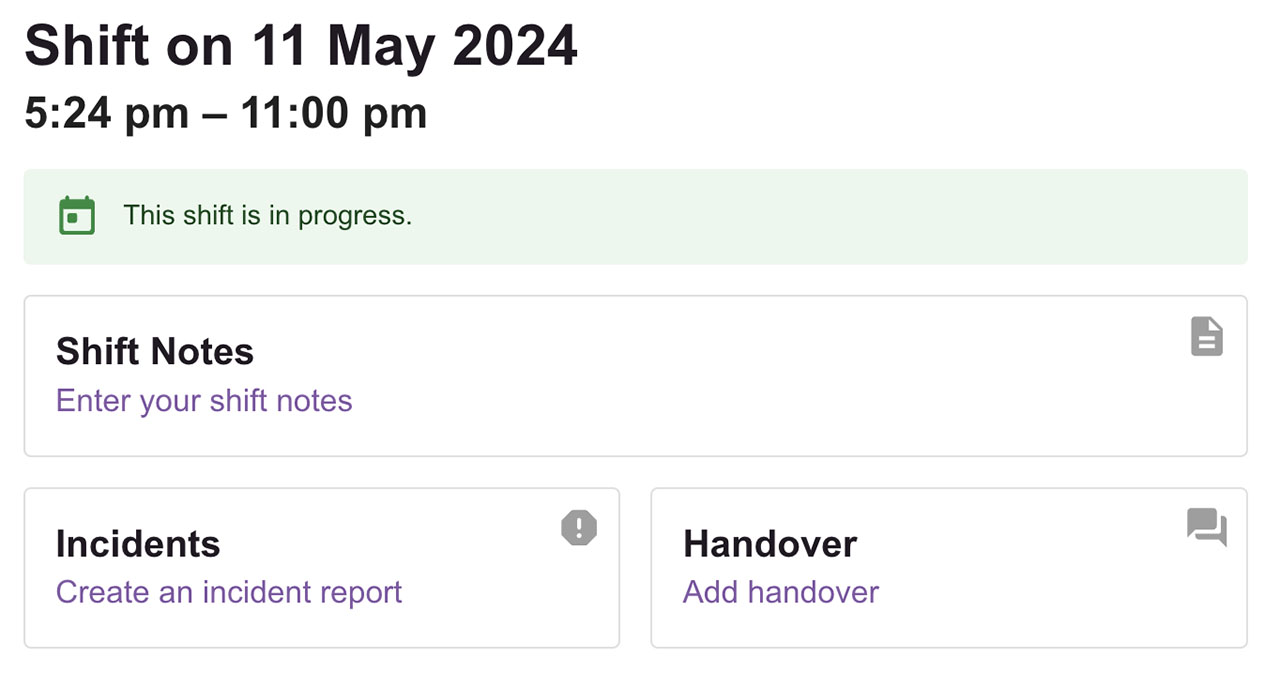The height and width of the screenshot is (674, 1280).
Task: Click the 'This shift is in progress.' message
Action: [267, 216]
